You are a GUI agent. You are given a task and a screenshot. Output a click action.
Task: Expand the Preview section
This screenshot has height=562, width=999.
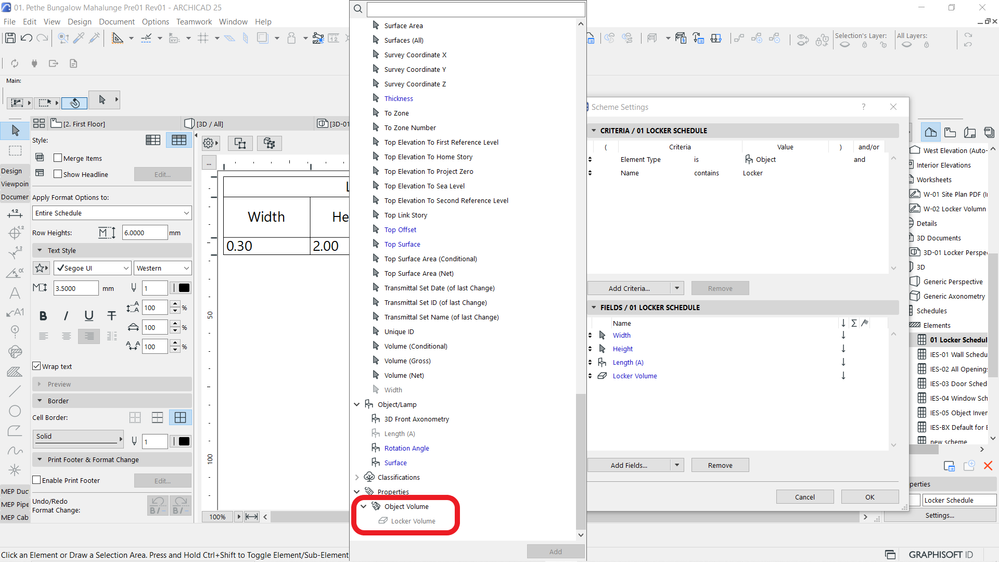click(x=40, y=384)
